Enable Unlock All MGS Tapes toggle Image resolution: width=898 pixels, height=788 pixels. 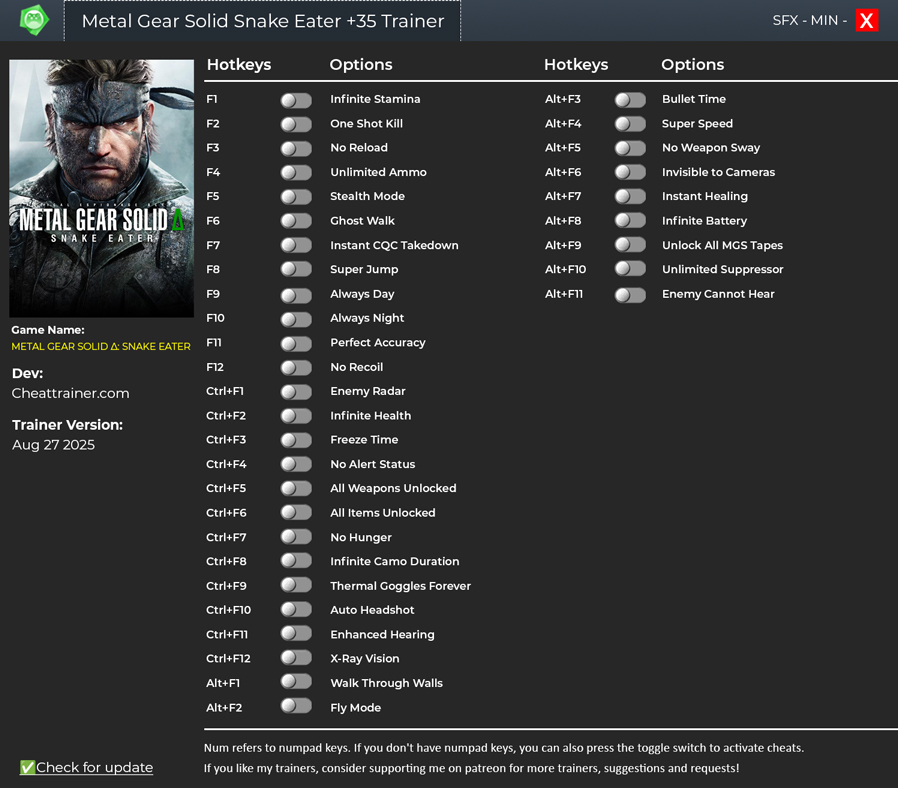pos(630,245)
